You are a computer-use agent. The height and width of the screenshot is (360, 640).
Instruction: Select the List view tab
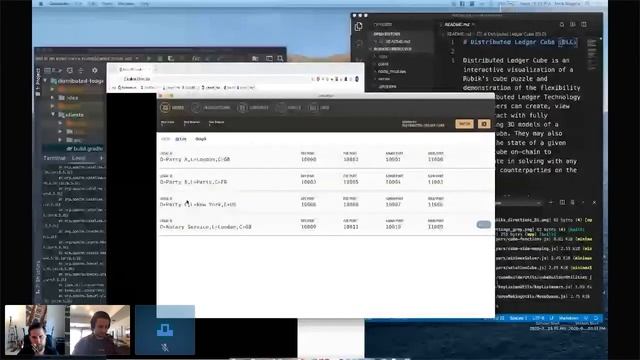[x=181, y=139]
